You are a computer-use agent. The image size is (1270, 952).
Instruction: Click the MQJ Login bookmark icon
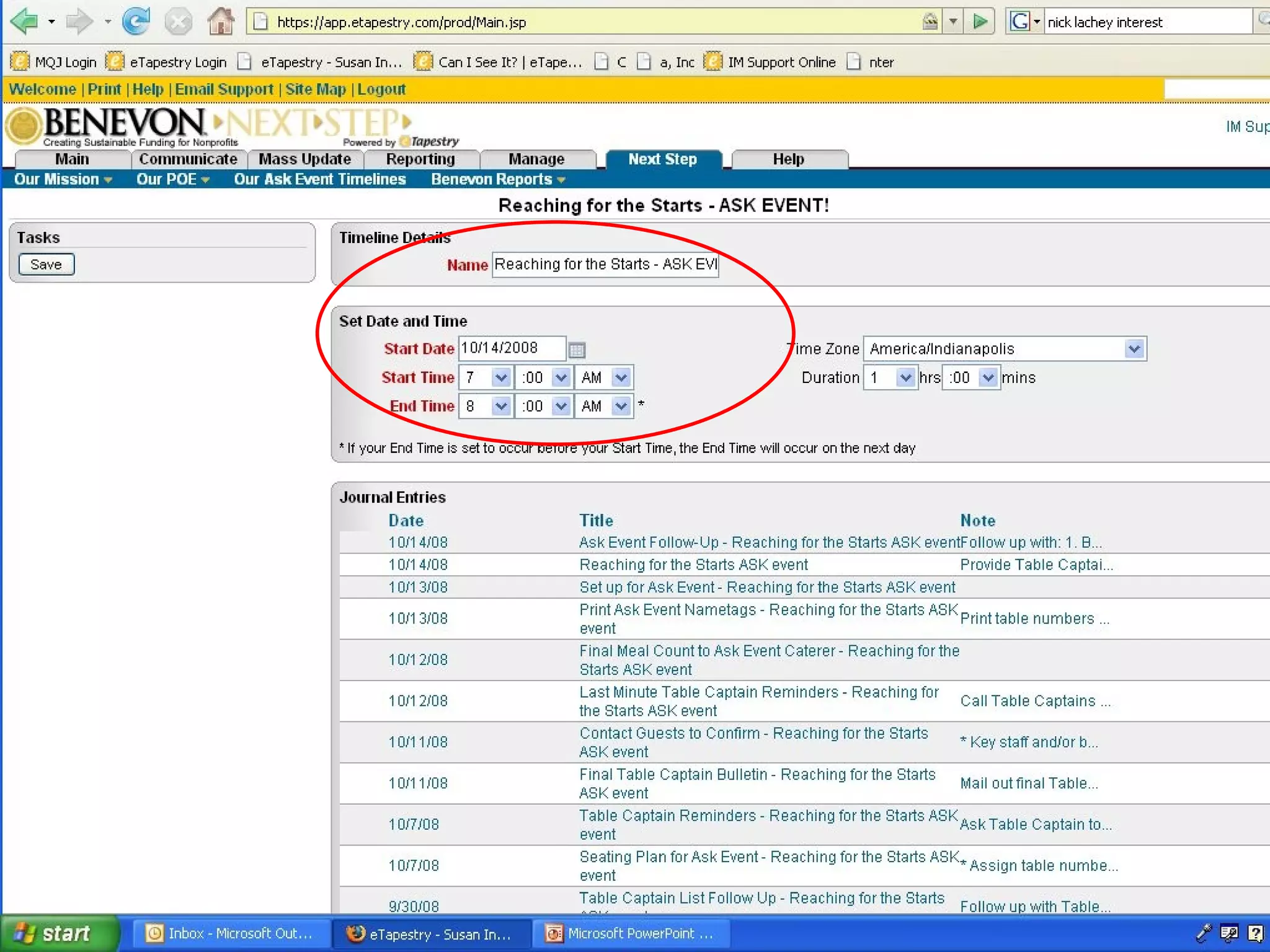click(20, 62)
